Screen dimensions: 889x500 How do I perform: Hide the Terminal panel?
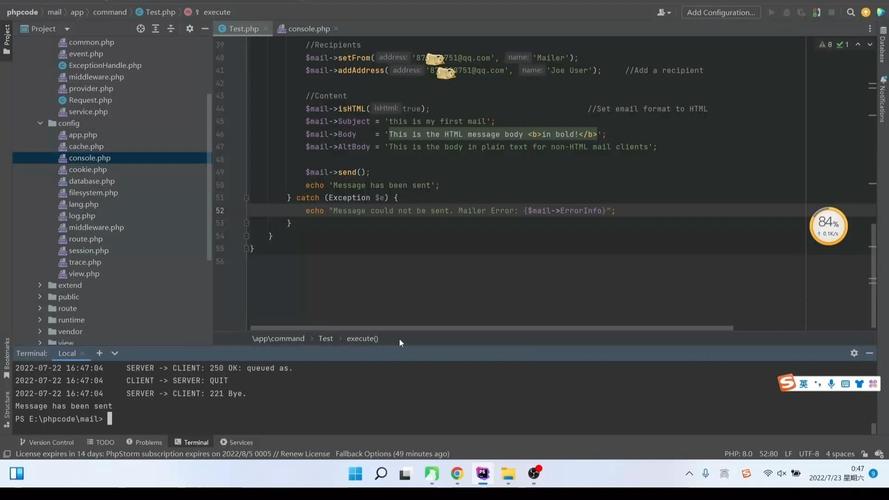[x=869, y=353]
